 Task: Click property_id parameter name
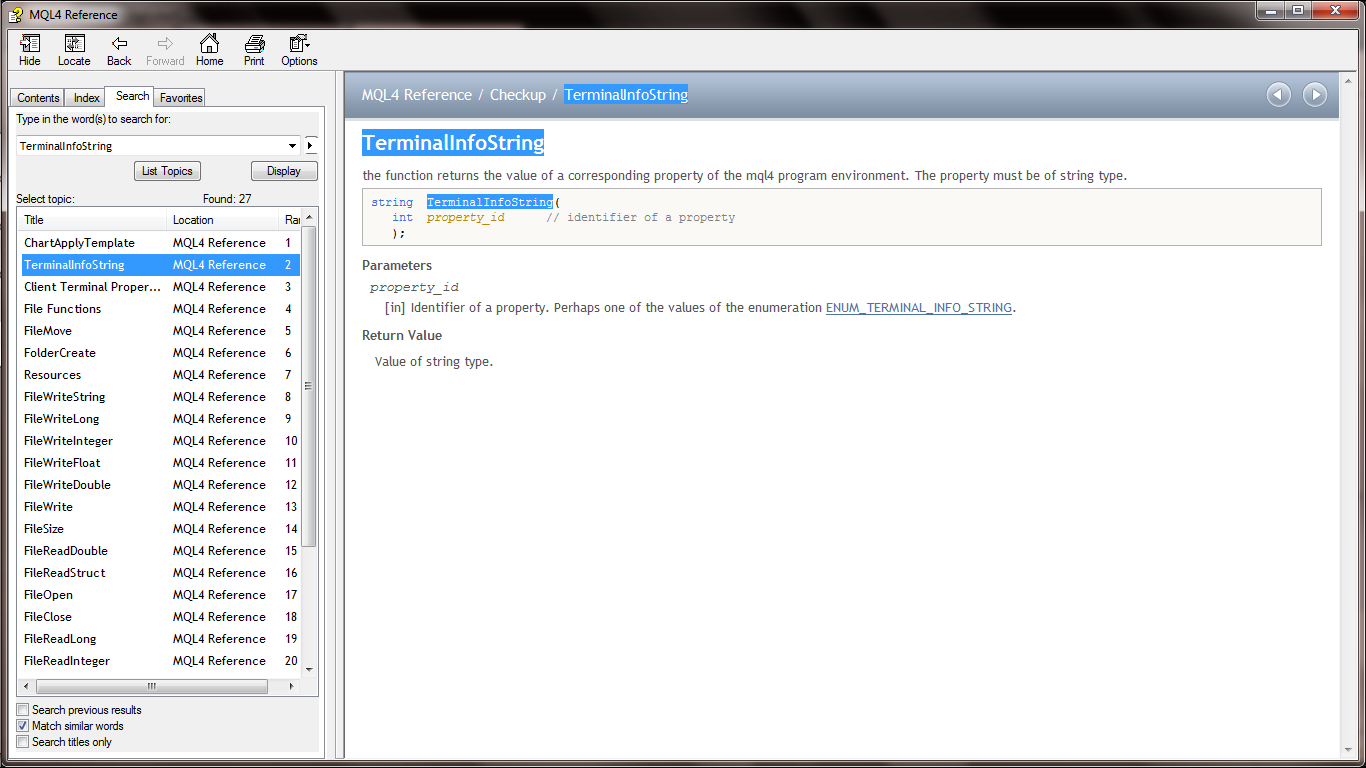(414, 287)
